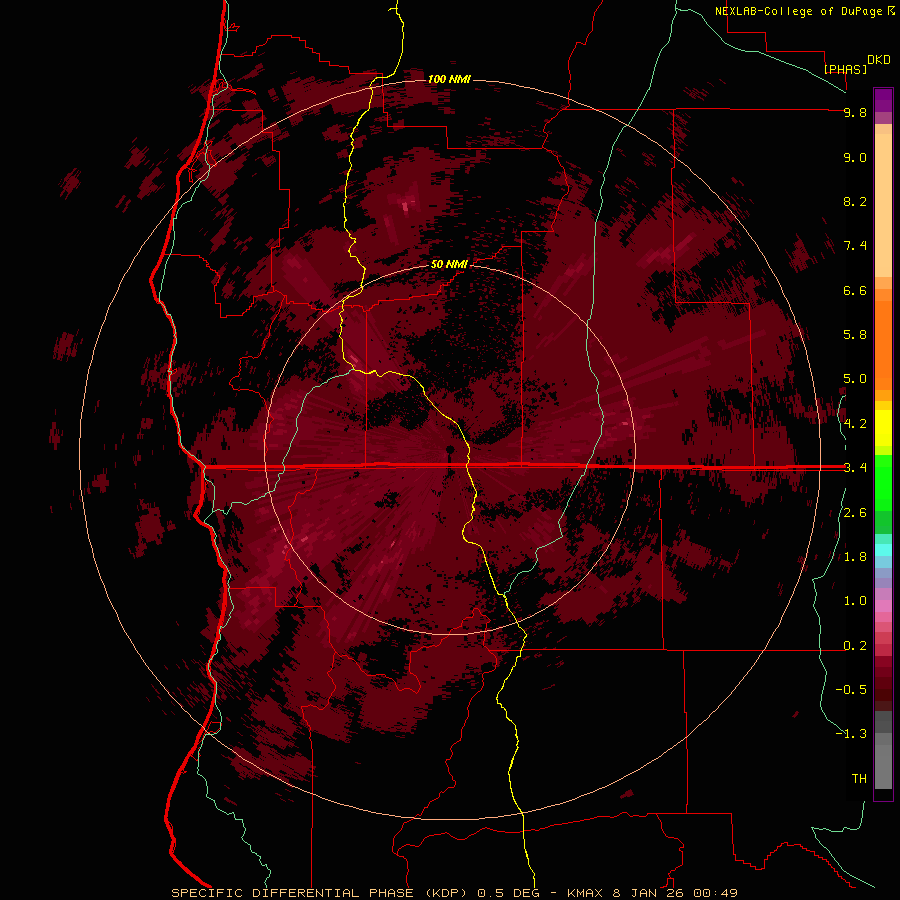Click the purple band at the scale top

pyautogui.click(x=883, y=100)
